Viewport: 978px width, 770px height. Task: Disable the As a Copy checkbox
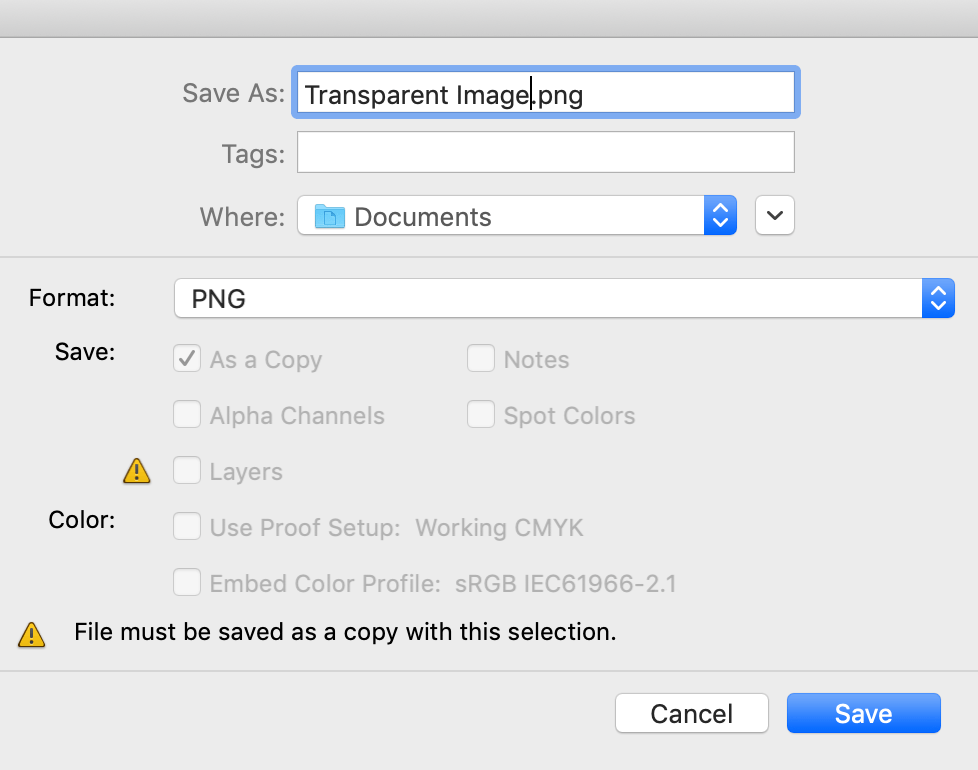tap(186, 358)
